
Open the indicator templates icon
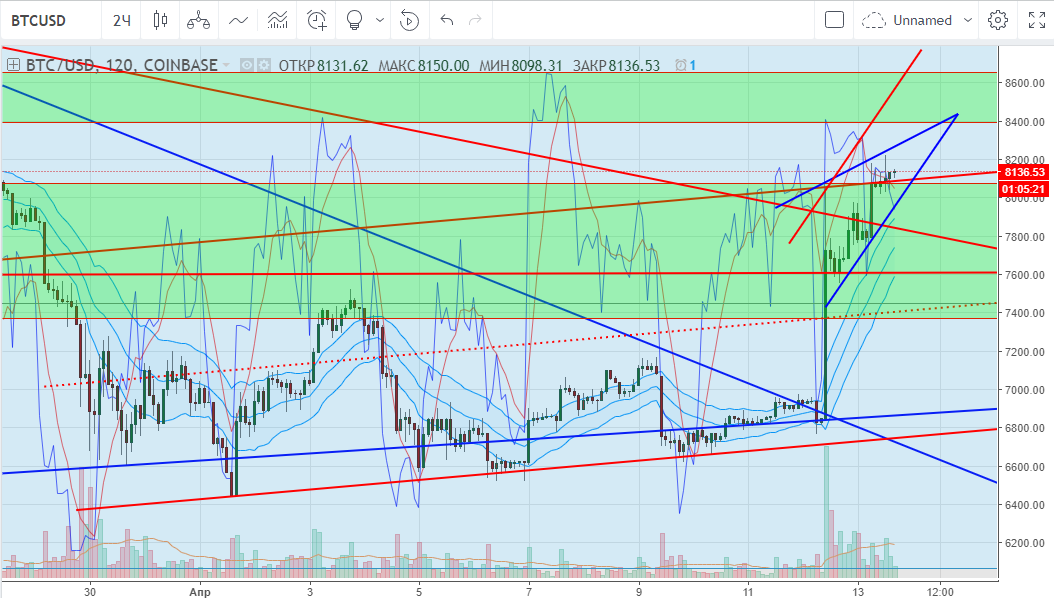point(278,19)
